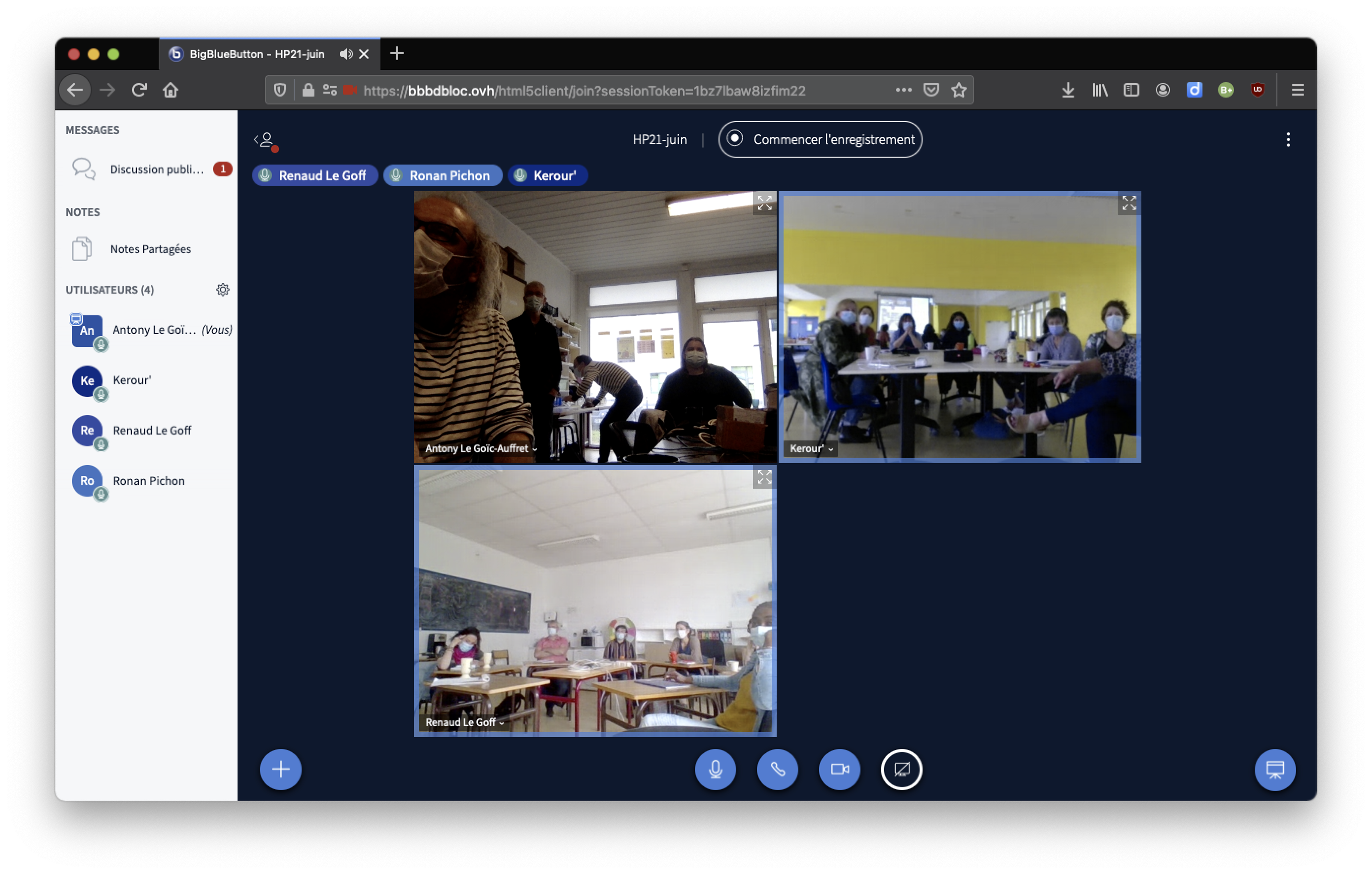Select the BigBlueButton - HP21-juin tab
The height and width of the screenshot is (874, 1372).
coord(269,54)
